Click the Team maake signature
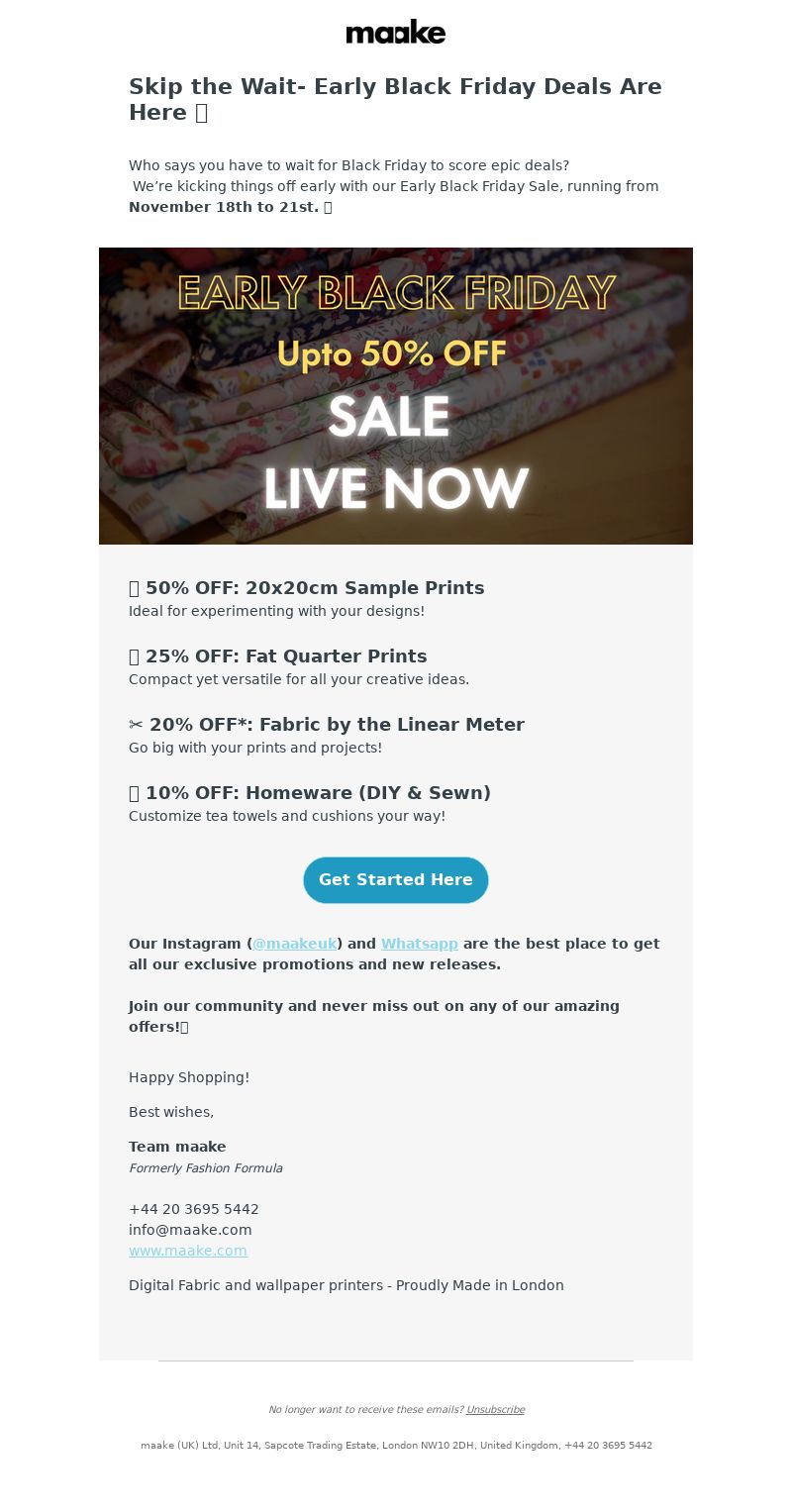Image resolution: width=792 pixels, height=1512 pixels. (x=177, y=1147)
